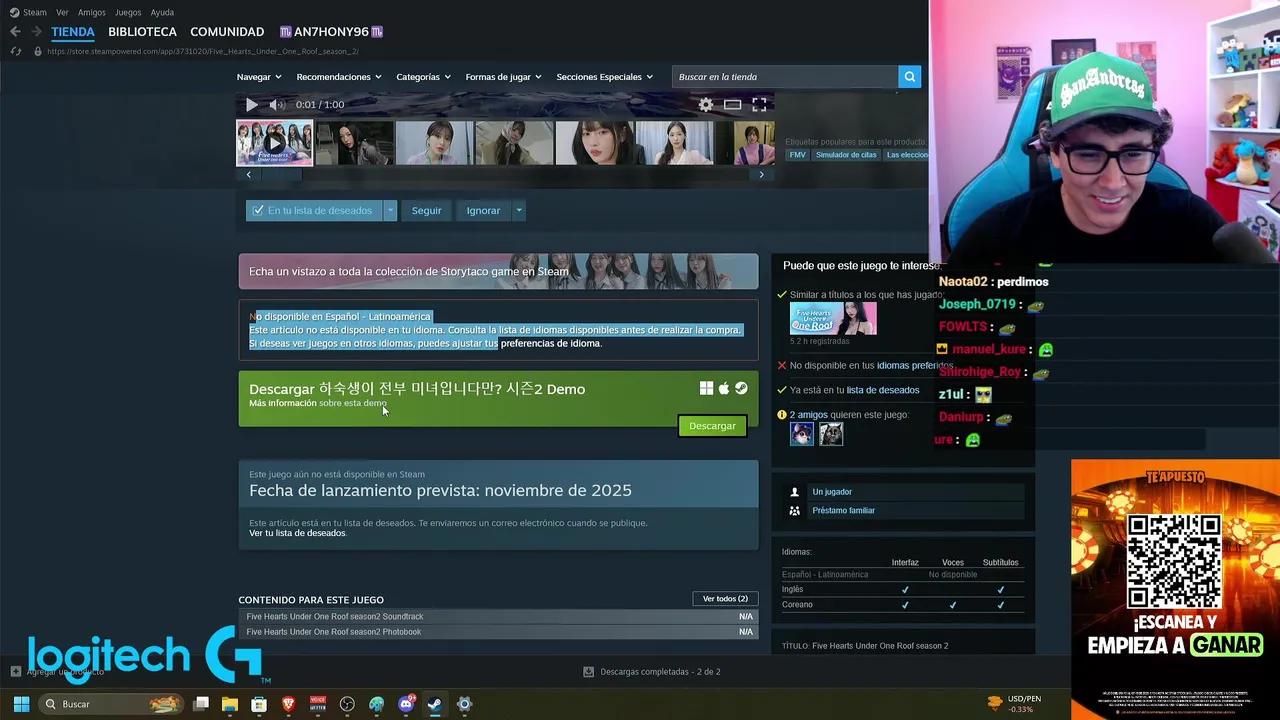Screen dimensions: 1280x720
Task: Click the Simulador de citas tag
Action: coord(846,155)
